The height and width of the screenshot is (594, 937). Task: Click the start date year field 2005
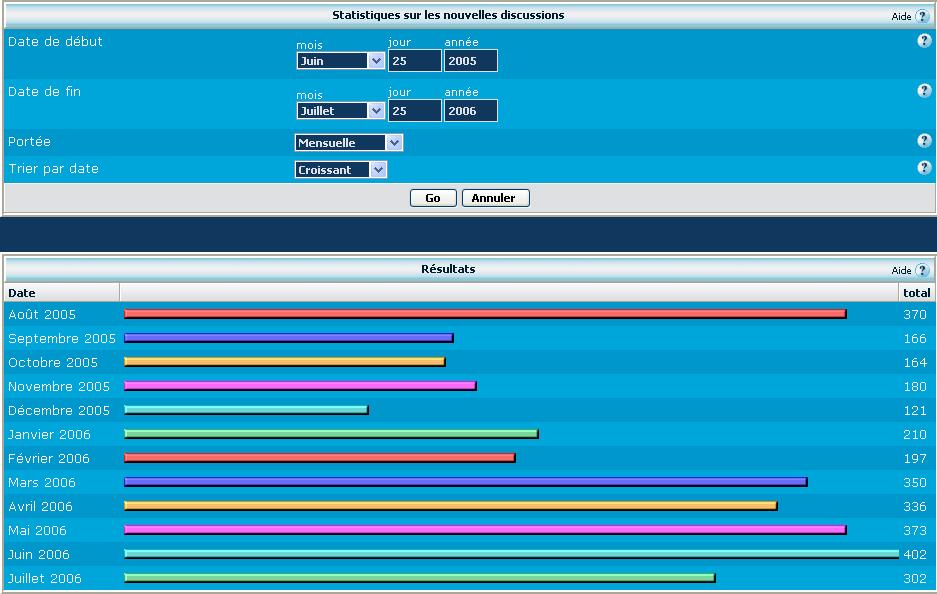pyautogui.click(x=470, y=61)
